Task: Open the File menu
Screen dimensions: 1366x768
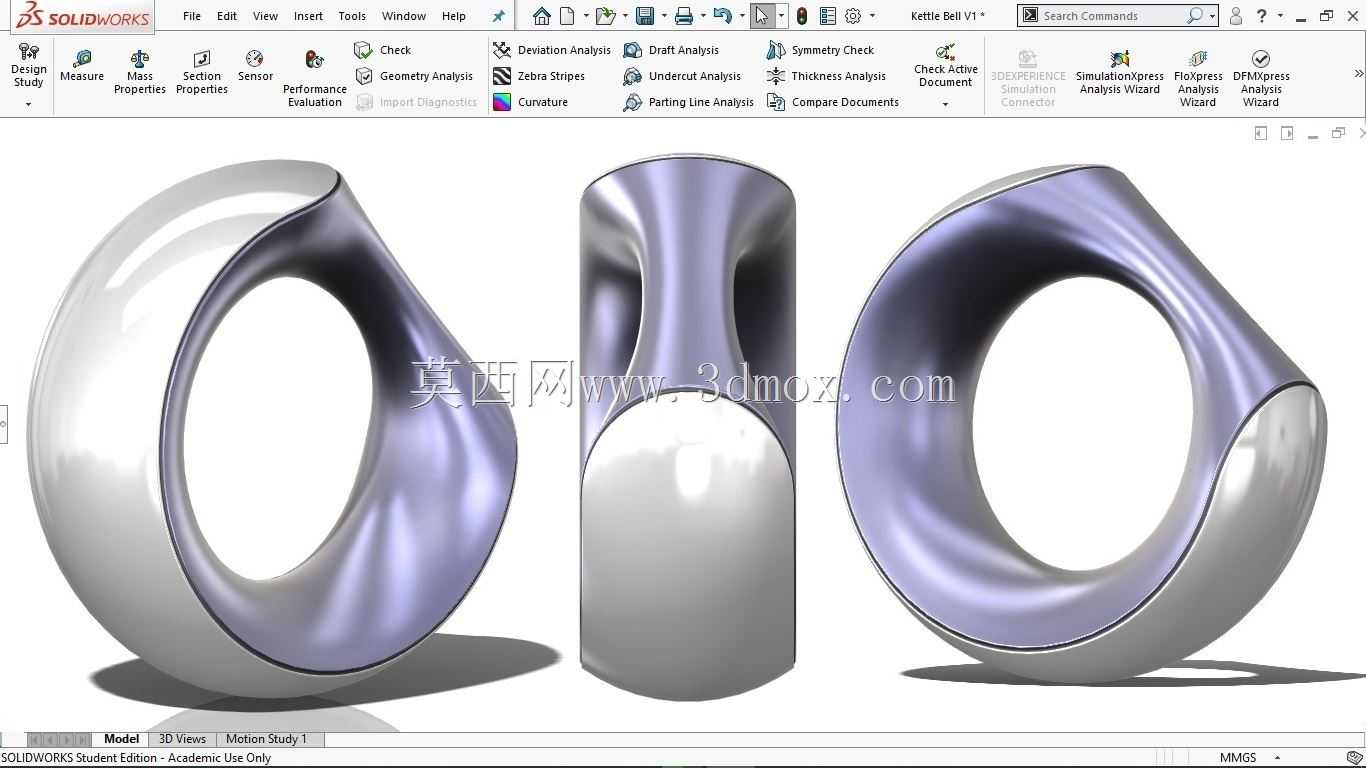Action: 192,16
